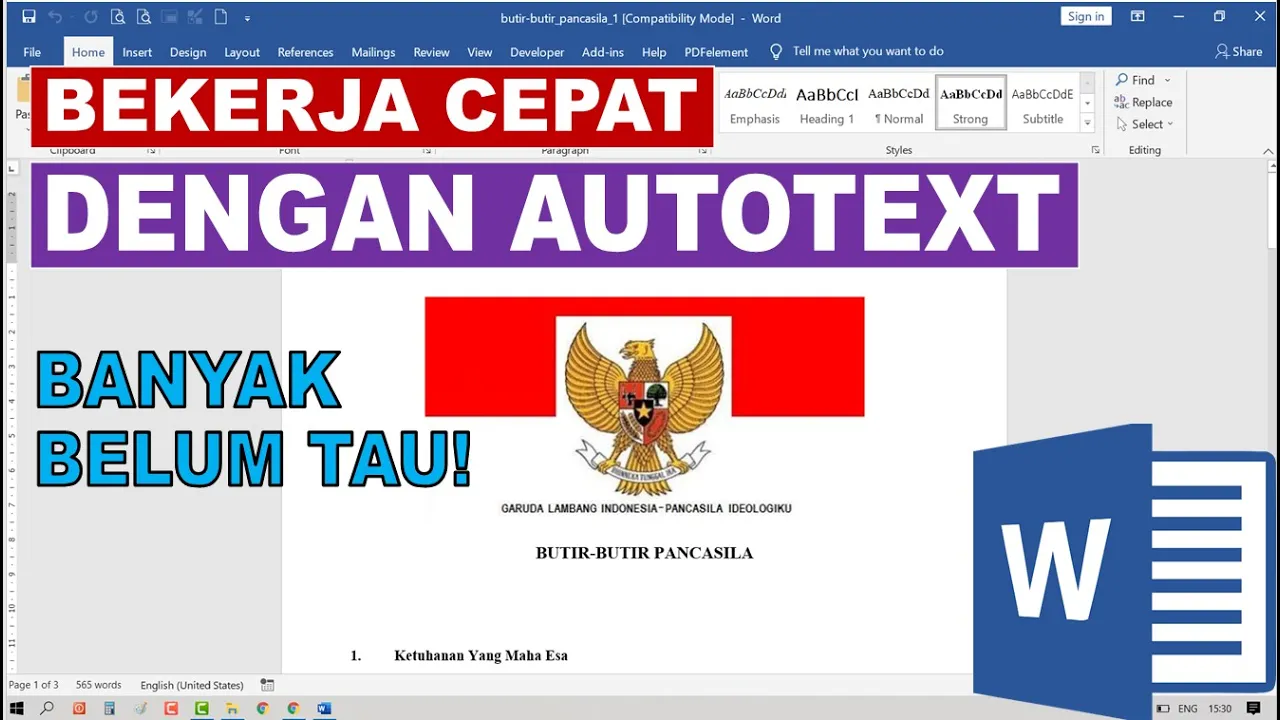Click the Sign in button
The image size is (1280, 720).
pos(1086,16)
